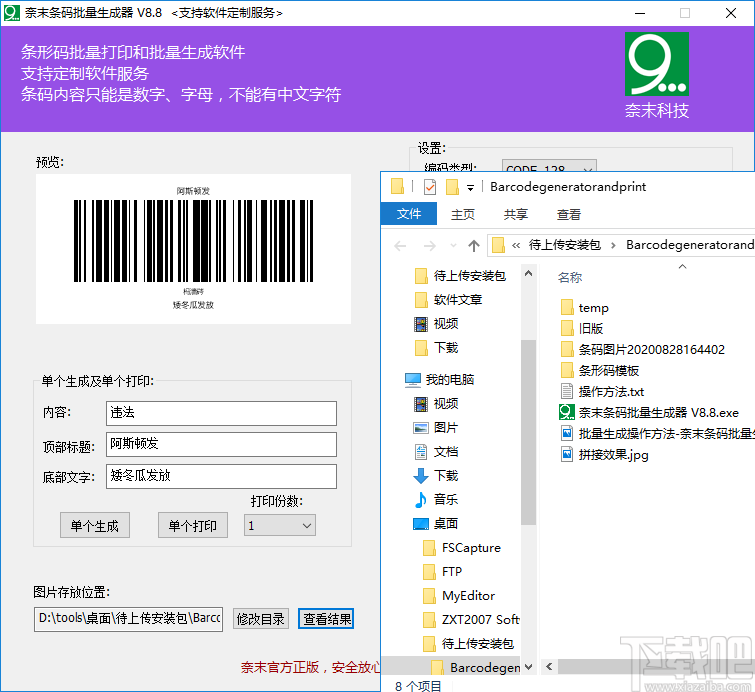Select 软件文章 folder in navigation tree
Viewport: 755px width, 692px height.
click(449, 300)
